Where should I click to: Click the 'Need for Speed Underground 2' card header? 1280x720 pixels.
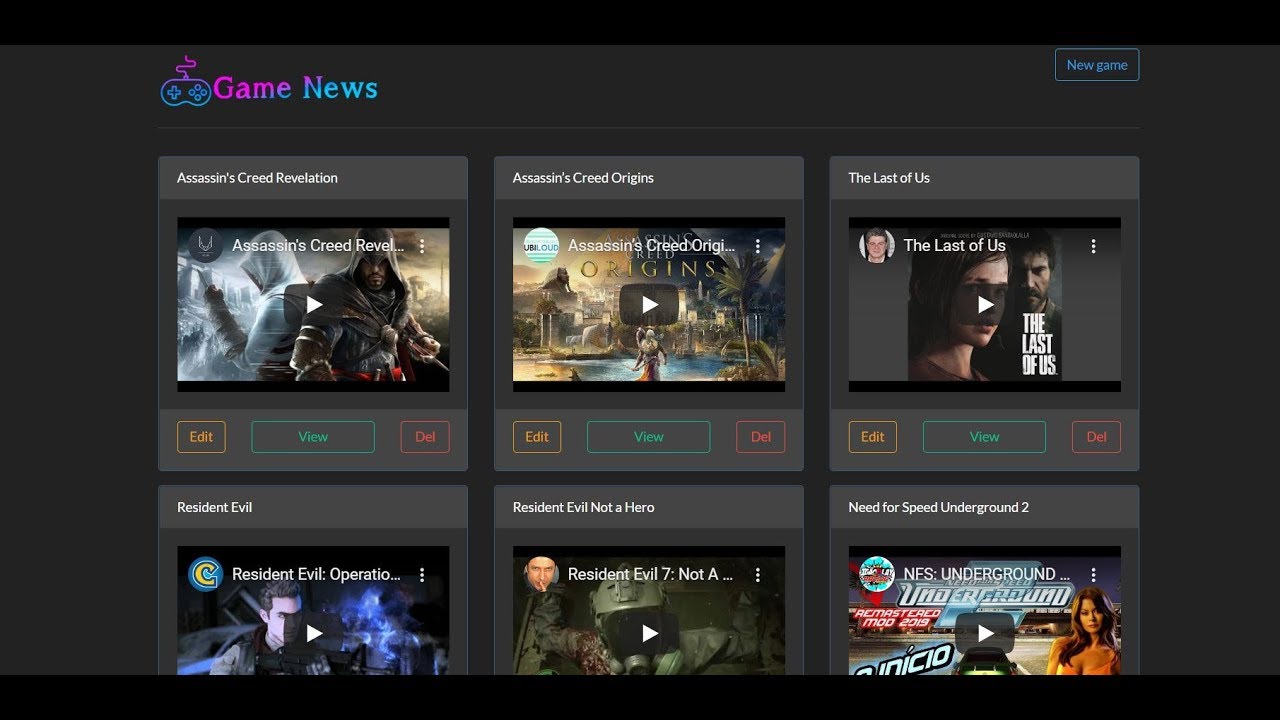(x=985, y=507)
